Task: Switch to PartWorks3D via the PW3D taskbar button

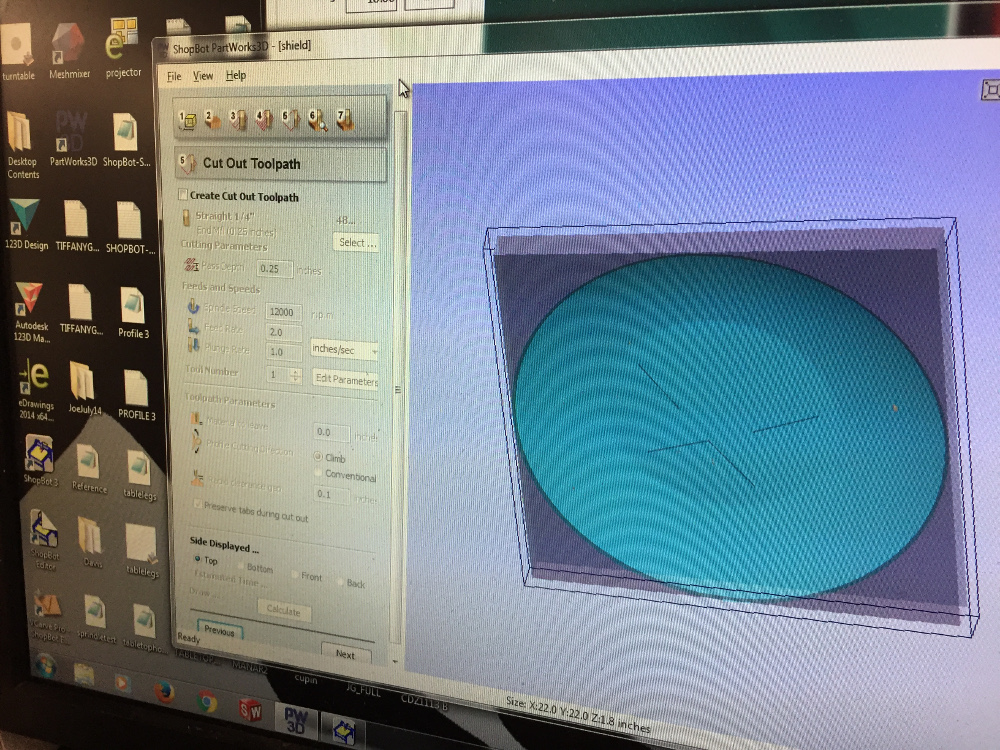Action: [295, 719]
